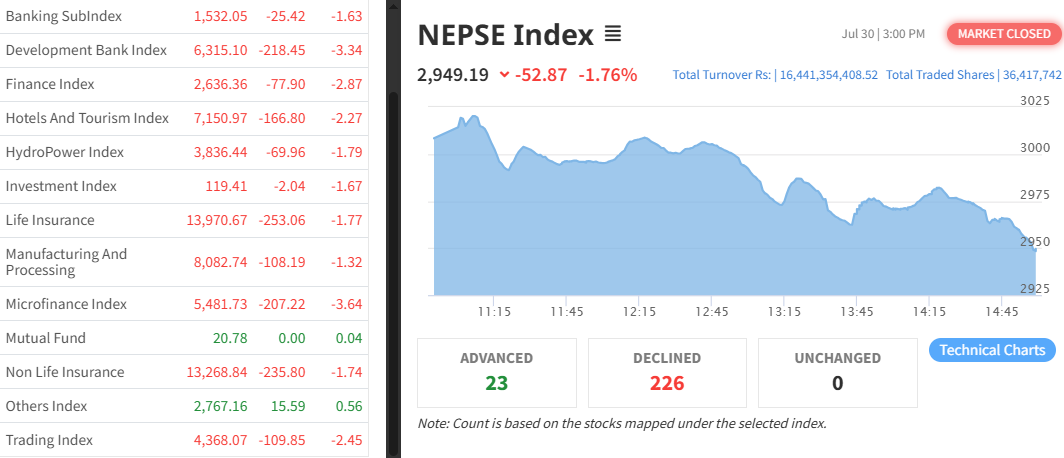This screenshot has width=1064, height=458.
Task: View the HydroPower Index
Action: 64,152
